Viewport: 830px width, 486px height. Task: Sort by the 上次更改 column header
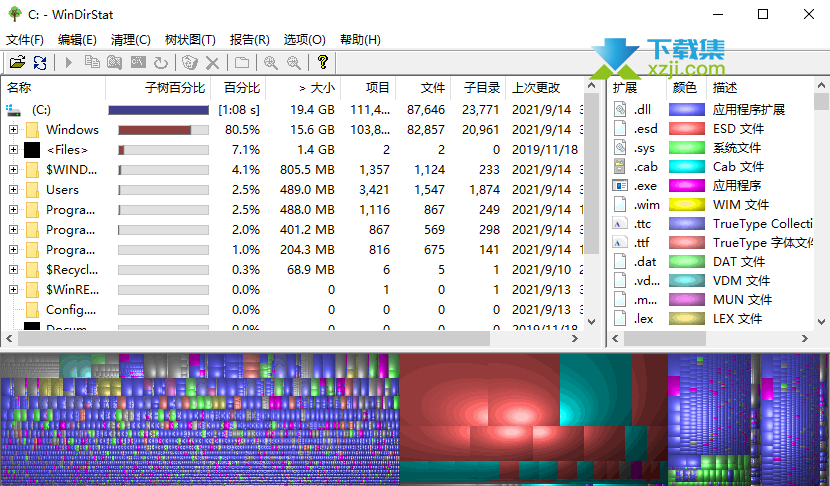click(x=545, y=88)
